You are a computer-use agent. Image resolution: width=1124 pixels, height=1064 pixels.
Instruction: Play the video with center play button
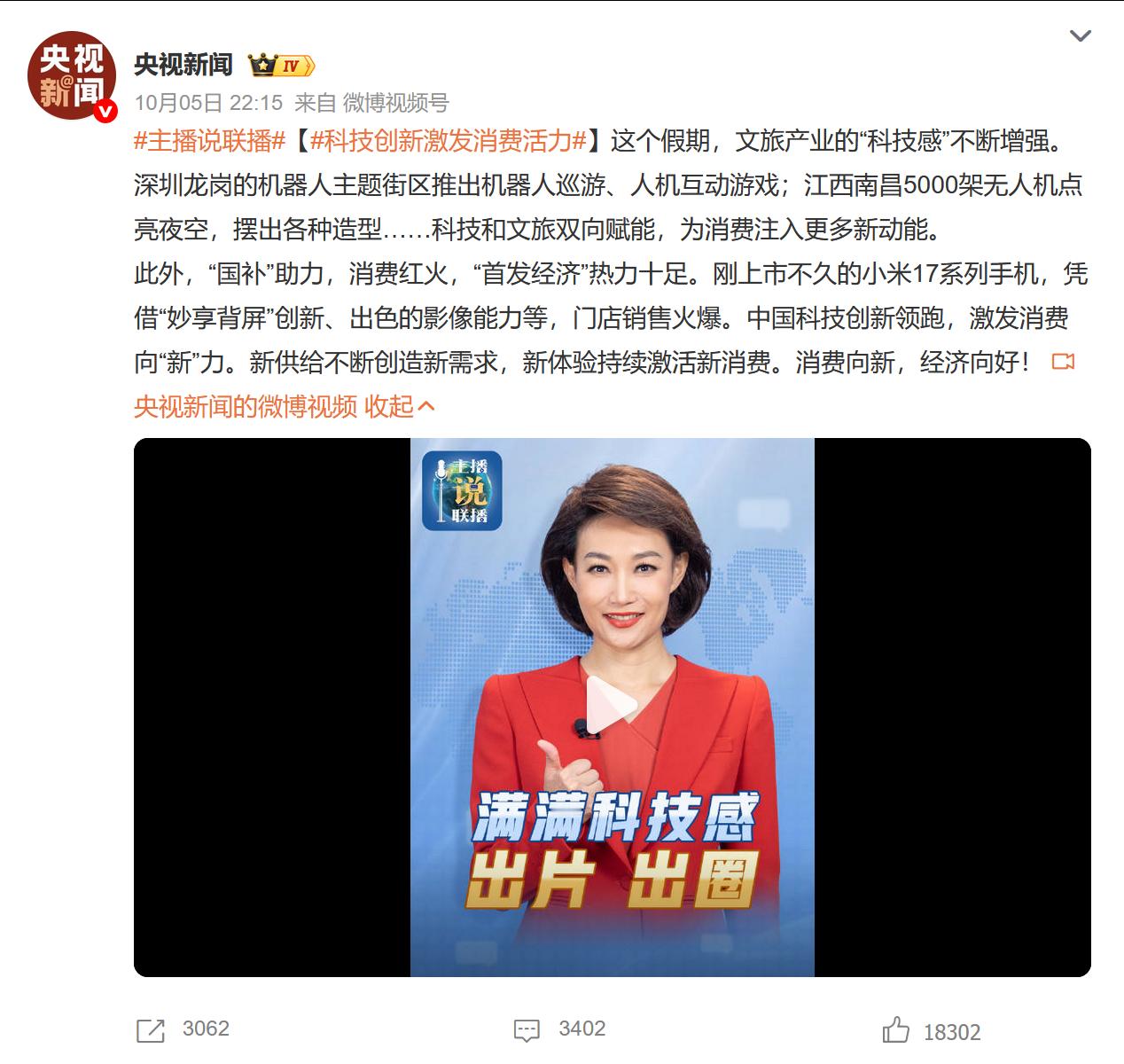[612, 707]
